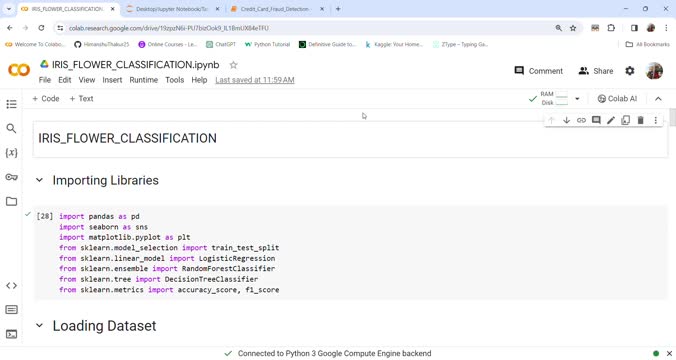Dismiss the connection status message
Viewport: 676px width, 360px height.
point(670,354)
